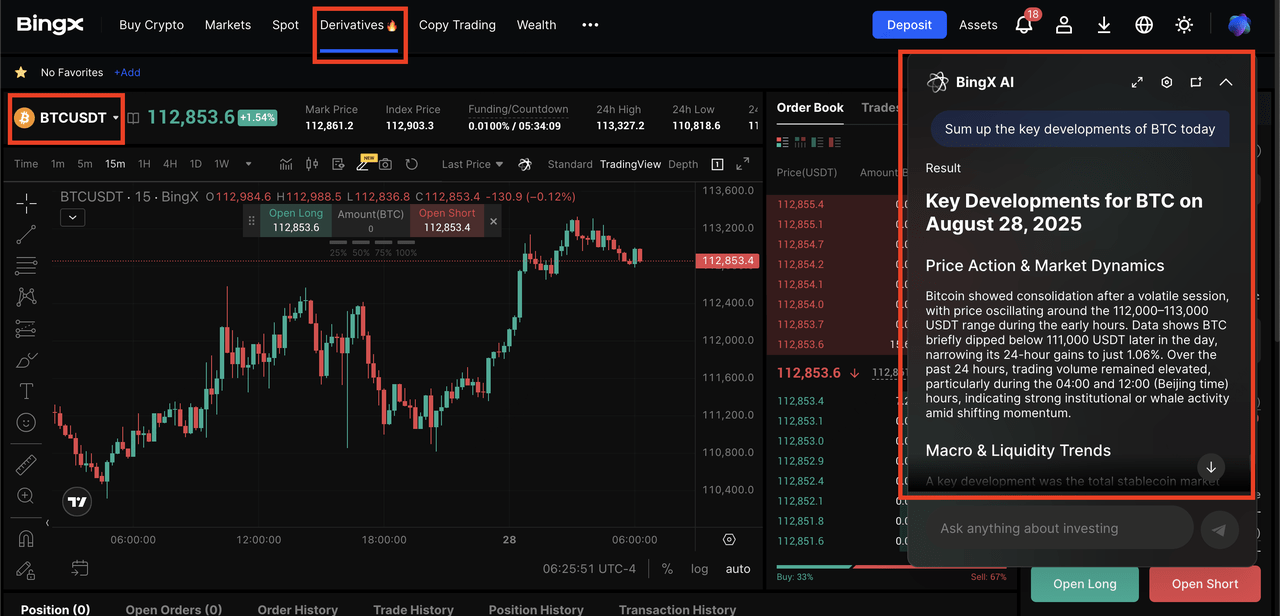
Task: Select the crosshair cursor tool
Action: [26, 202]
